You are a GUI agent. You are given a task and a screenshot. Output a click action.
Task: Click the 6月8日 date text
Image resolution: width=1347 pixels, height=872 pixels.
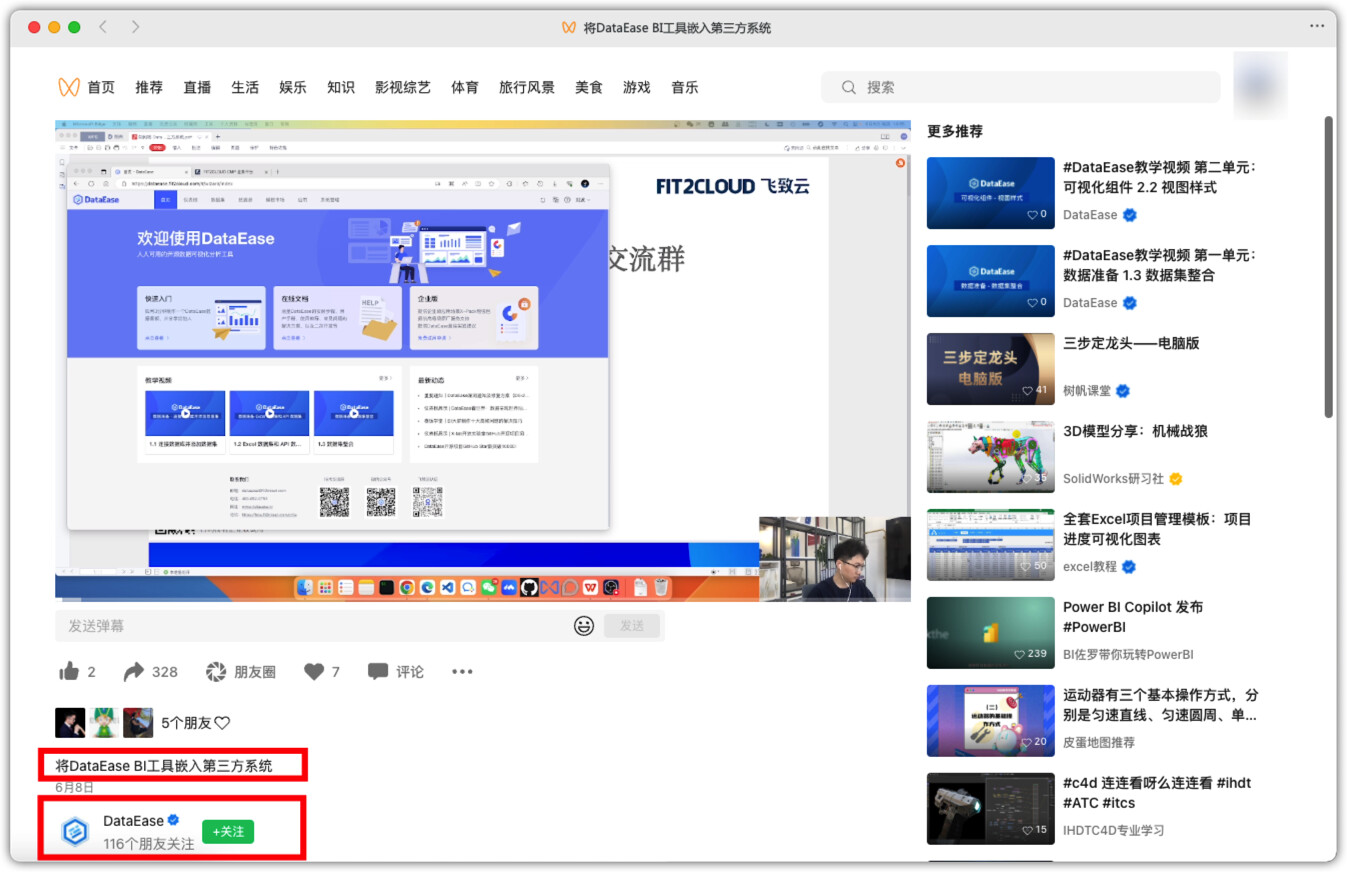click(74, 788)
